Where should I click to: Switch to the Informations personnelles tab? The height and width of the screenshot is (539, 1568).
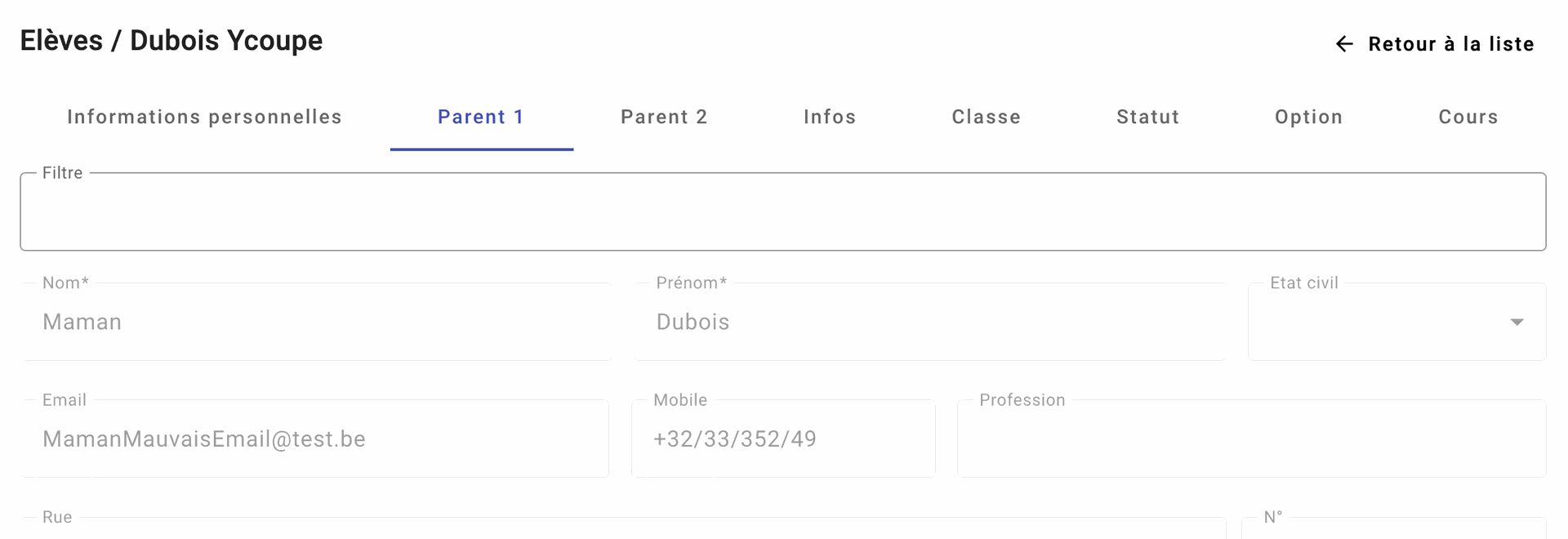pyautogui.click(x=204, y=117)
